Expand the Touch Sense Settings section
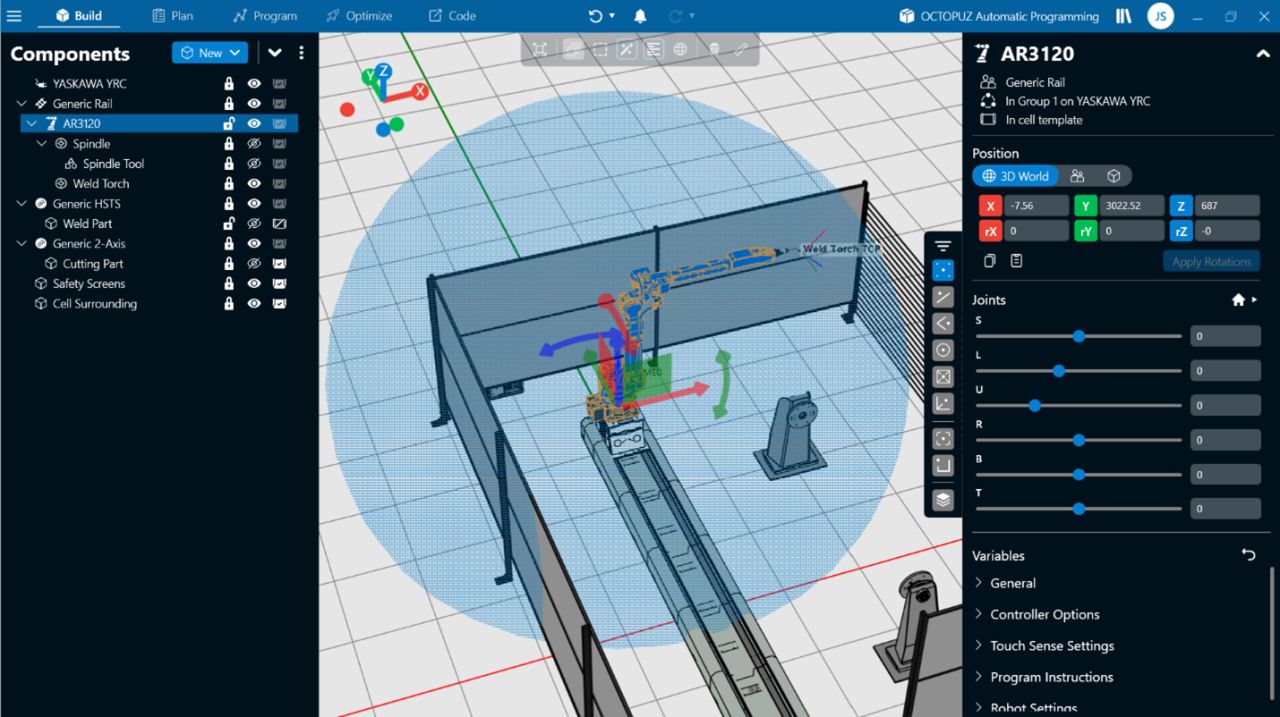The width and height of the screenshot is (1280, 717). coord(1044,646)
